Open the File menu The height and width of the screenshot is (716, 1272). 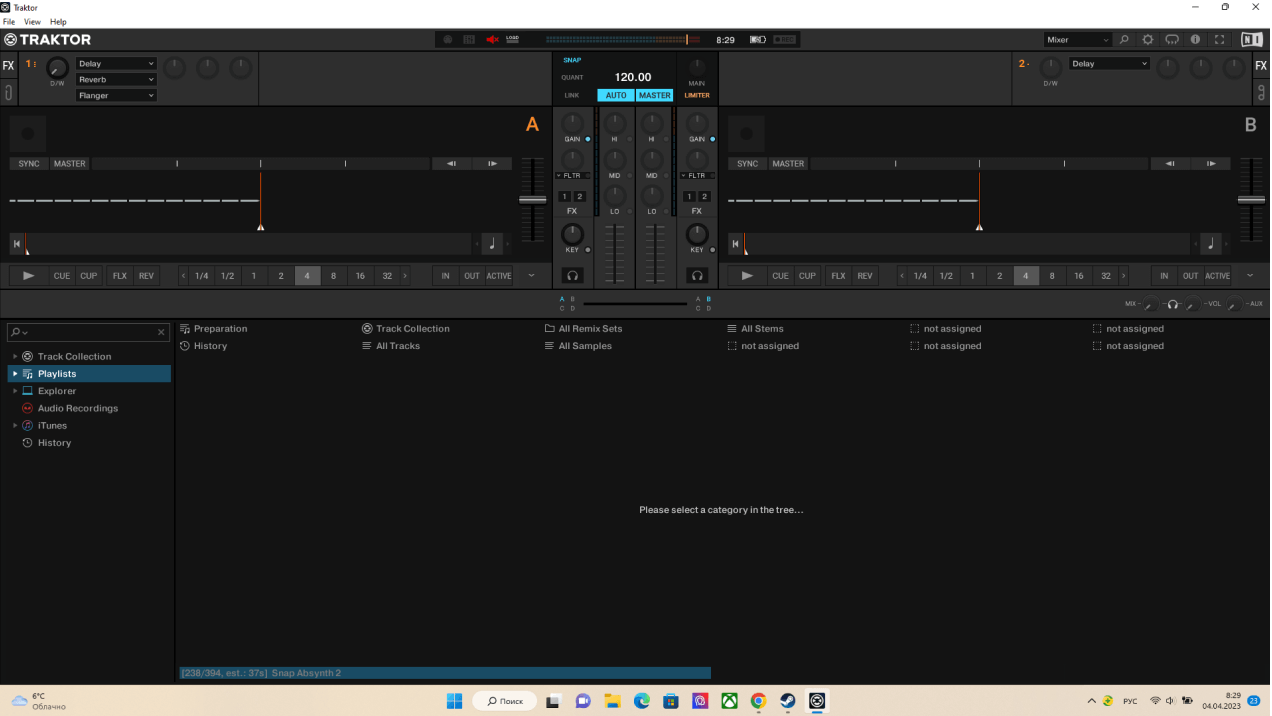click(9, 21)
